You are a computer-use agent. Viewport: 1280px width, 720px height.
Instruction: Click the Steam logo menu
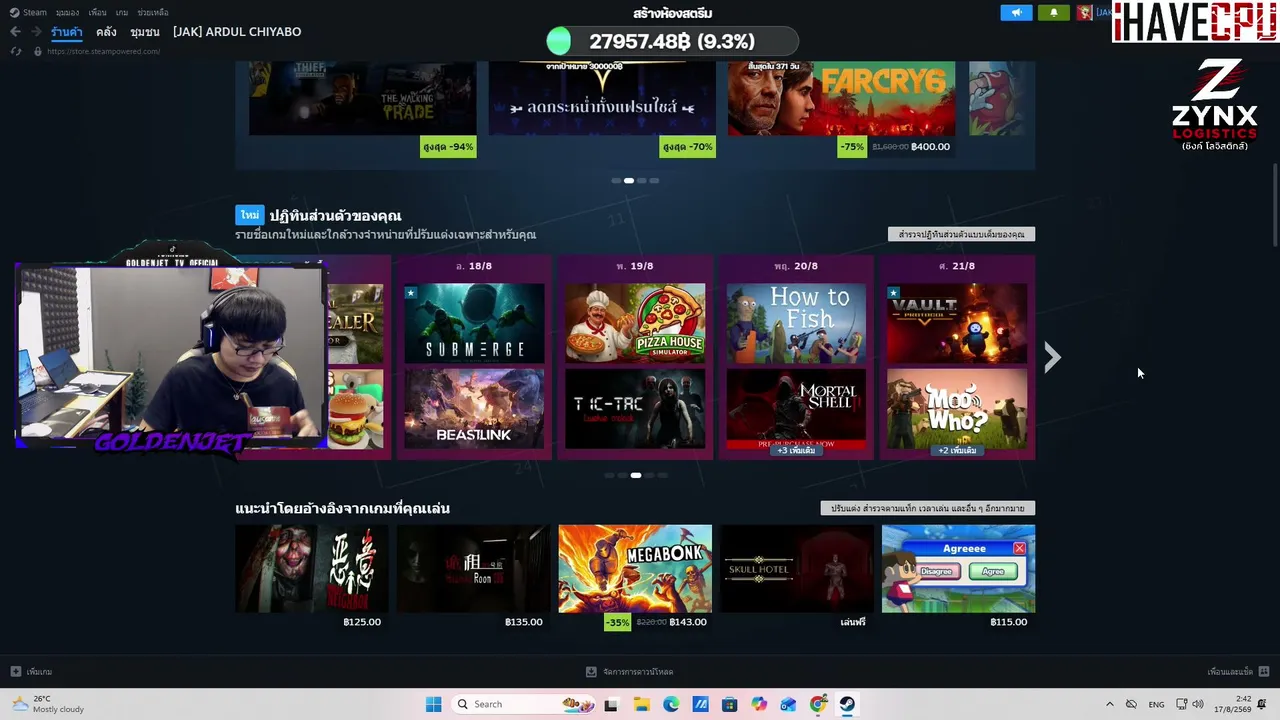(x=28, y=12)
